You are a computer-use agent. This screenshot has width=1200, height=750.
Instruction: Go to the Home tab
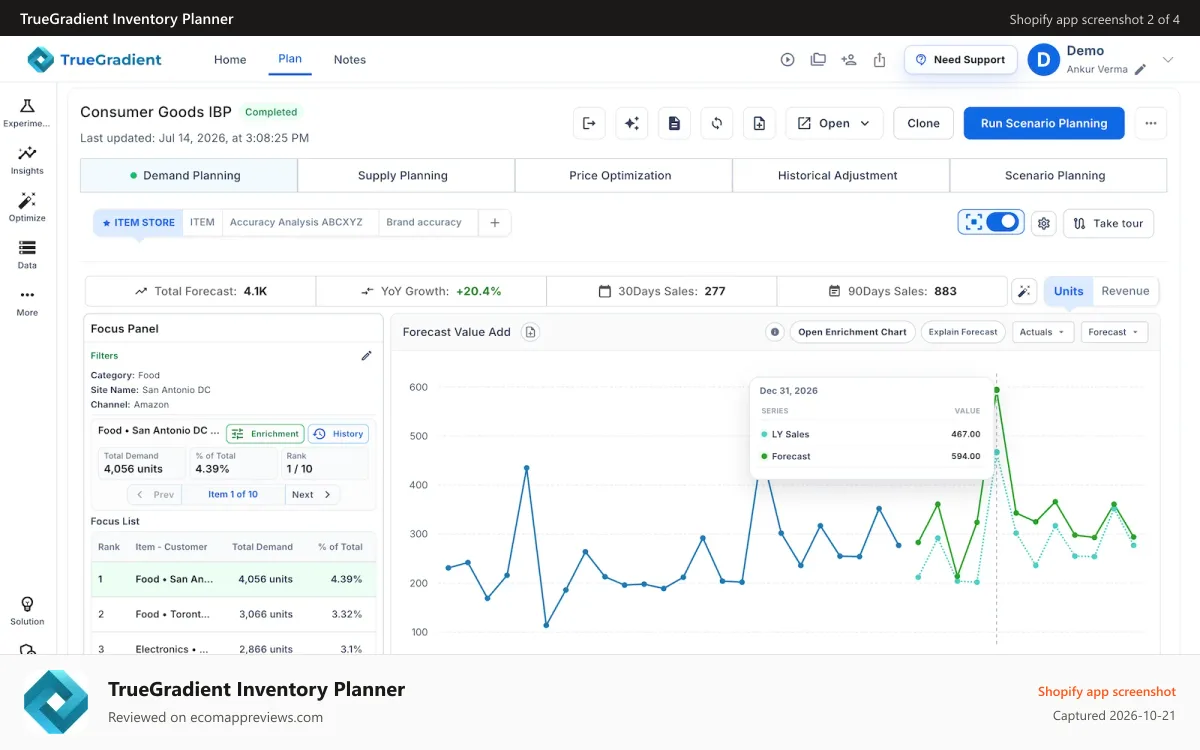(x=230, y=60)
